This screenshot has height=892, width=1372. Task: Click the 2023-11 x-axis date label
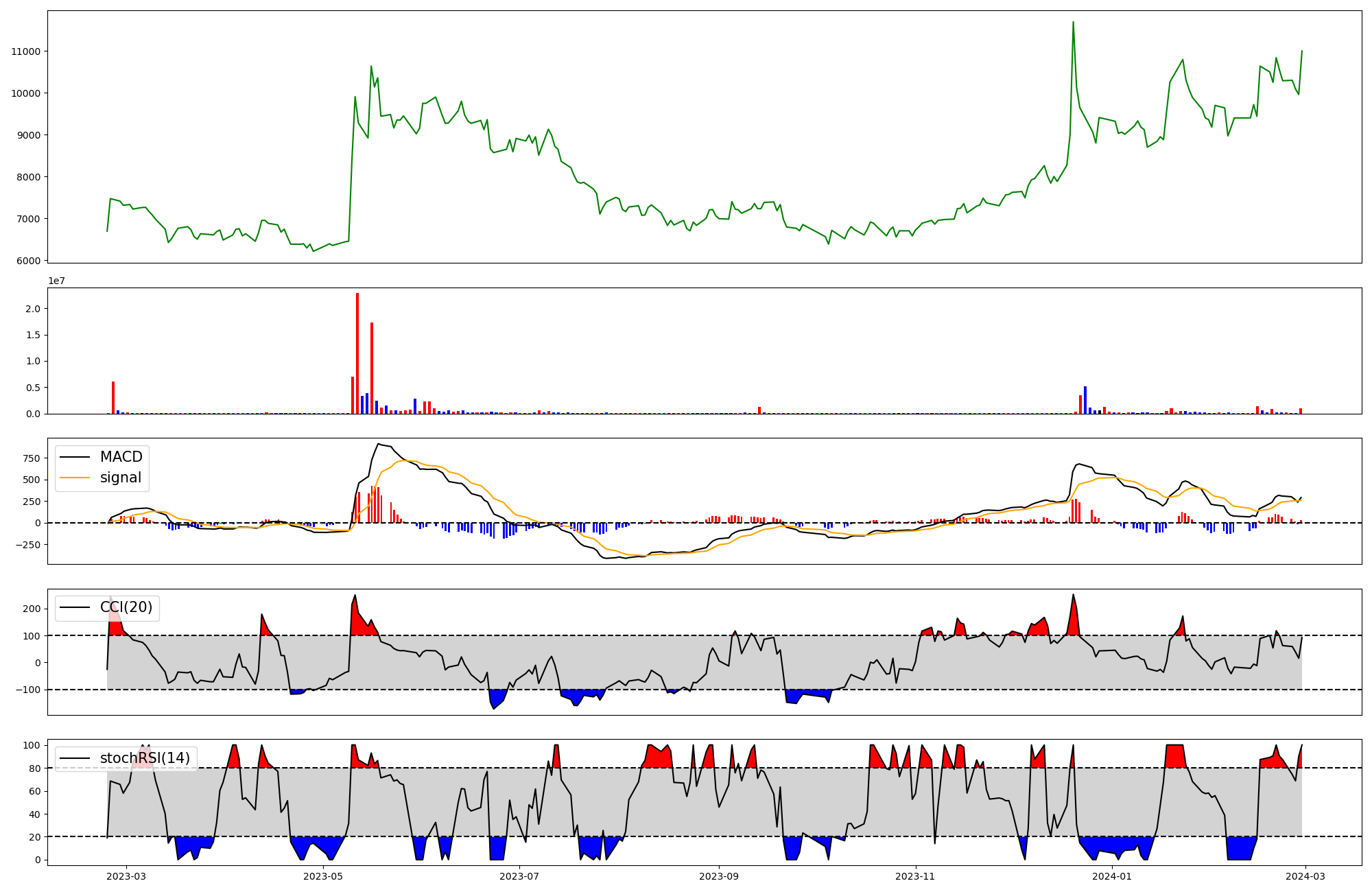[x=915, y=876]
